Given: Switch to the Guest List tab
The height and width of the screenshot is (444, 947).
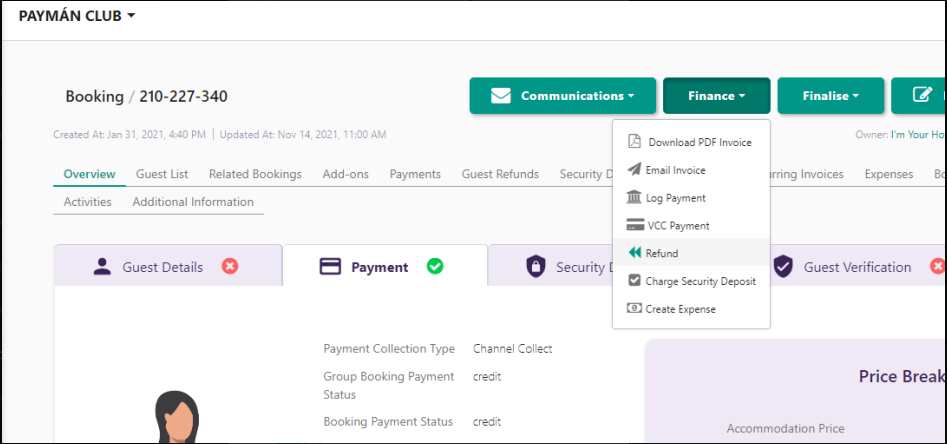Looking at the screenshot, I should [162, 174].
